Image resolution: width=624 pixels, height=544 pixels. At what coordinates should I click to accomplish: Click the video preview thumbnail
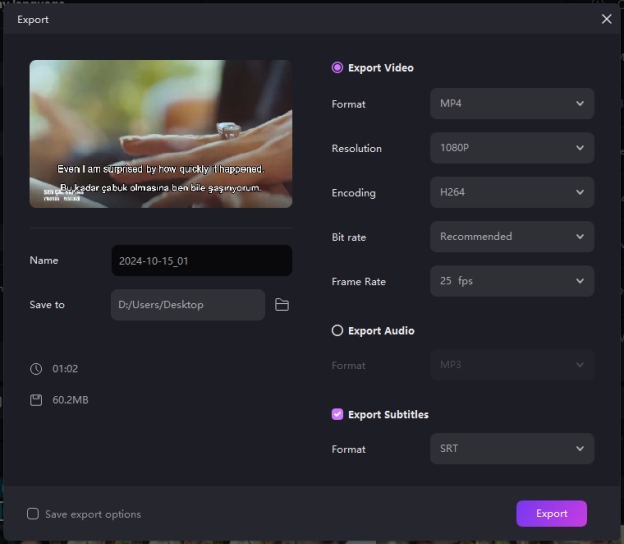[x=161, y=134]
